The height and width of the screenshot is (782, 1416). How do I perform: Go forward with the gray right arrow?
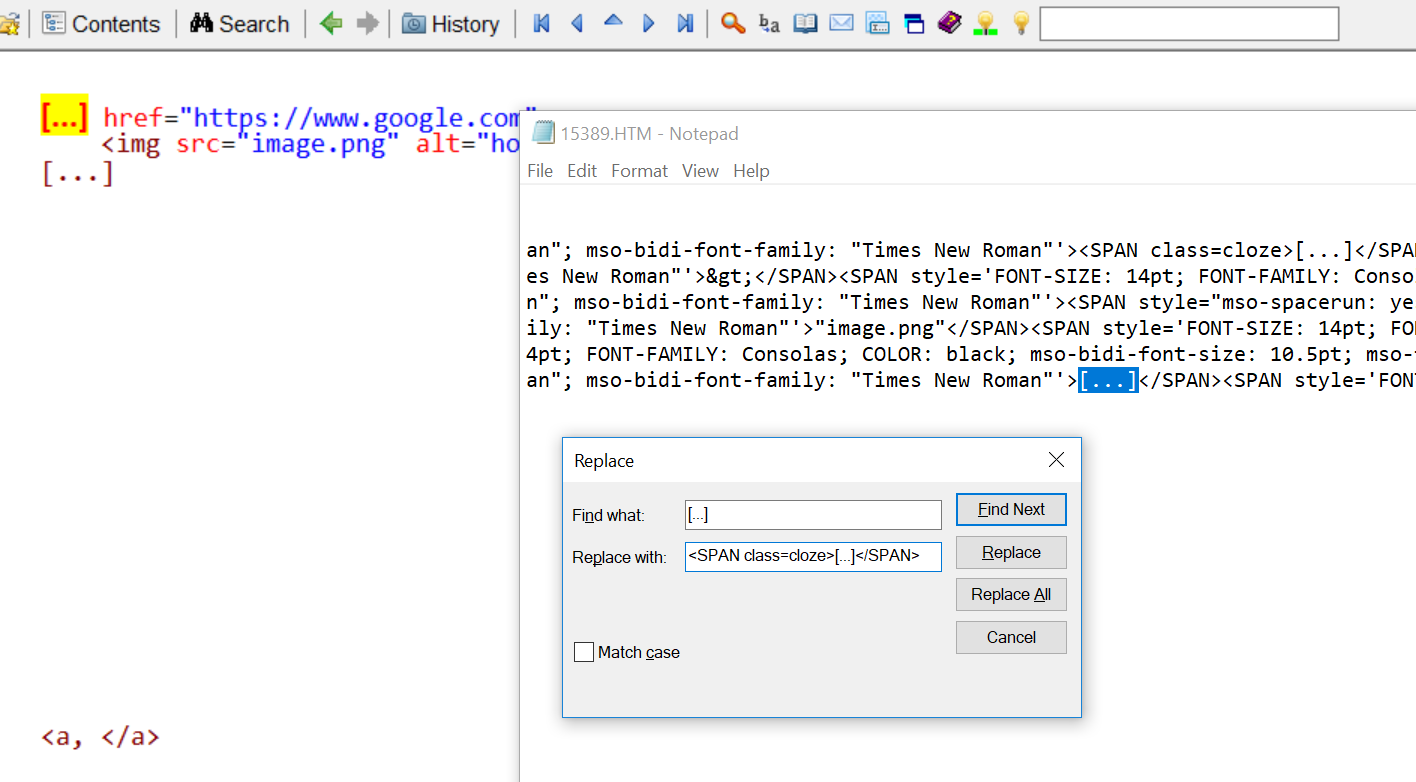(x=368, y=24)
